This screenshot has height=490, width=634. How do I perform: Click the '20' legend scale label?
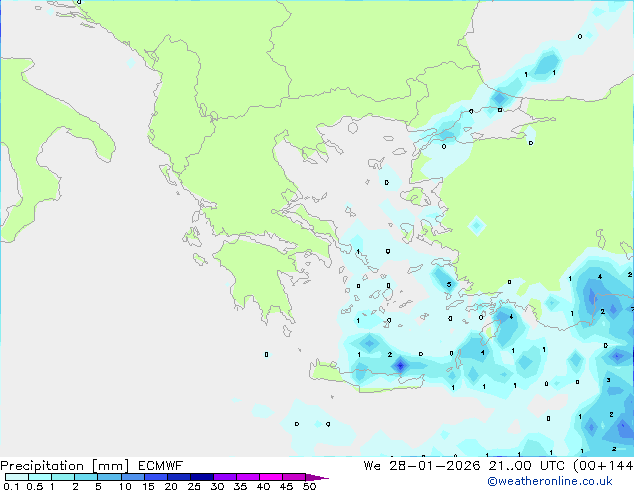[x=171, y=486]
